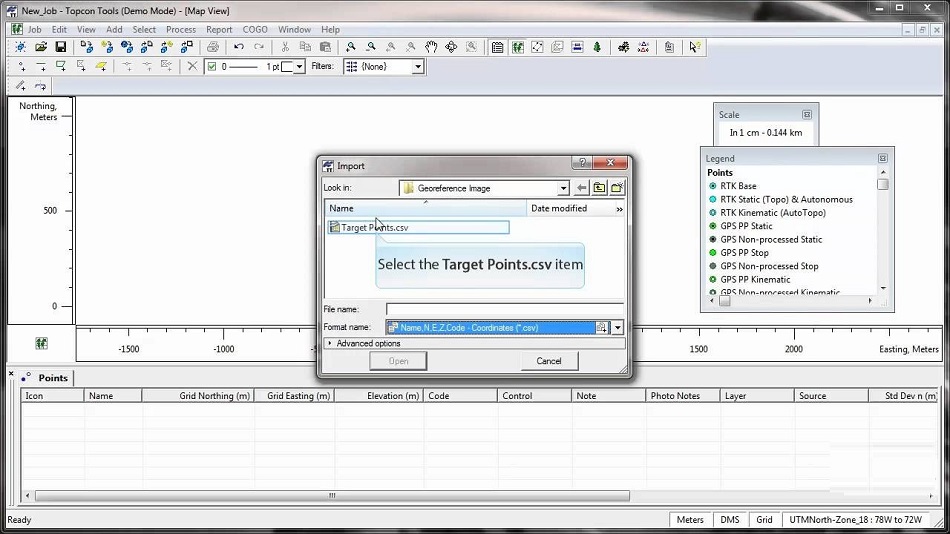
Task: Click the Open Job folder icon
Action: tap(41, 47)
